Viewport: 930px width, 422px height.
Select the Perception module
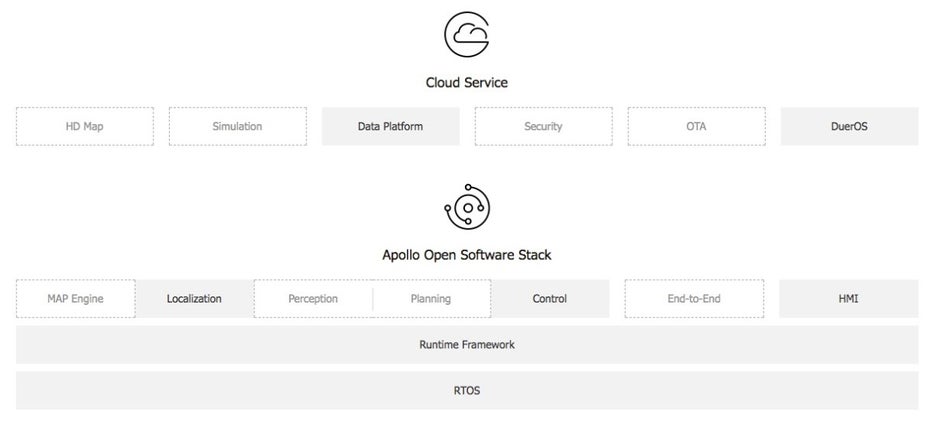(313, 299)
